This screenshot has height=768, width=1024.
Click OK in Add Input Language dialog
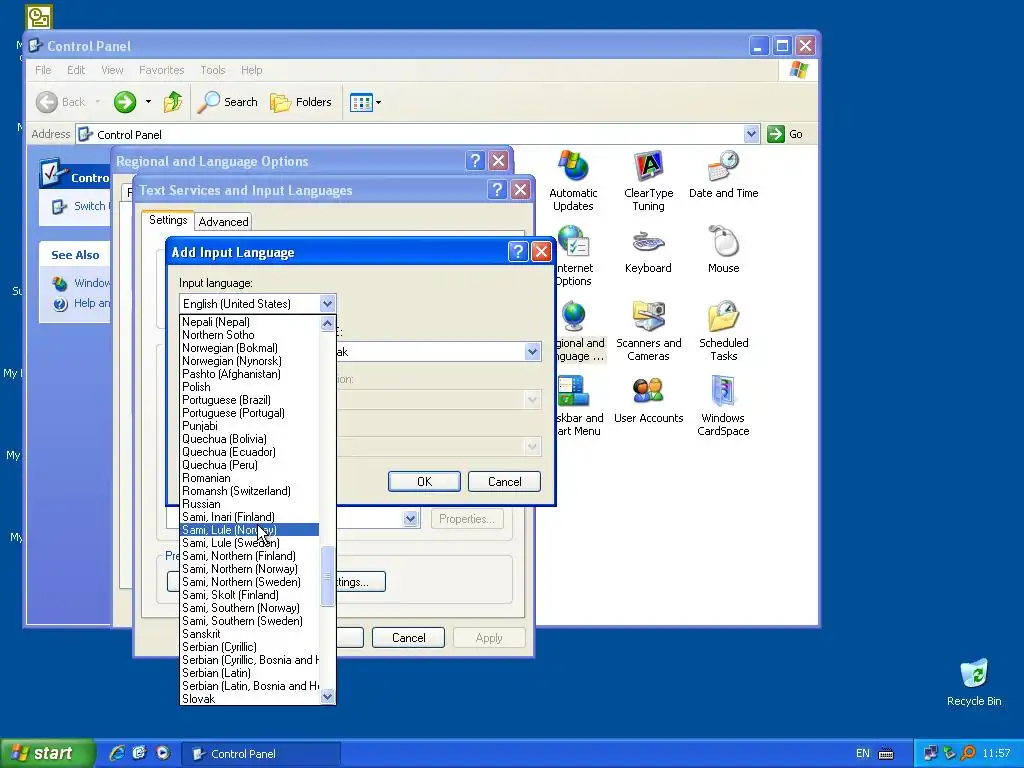tap(424, 481)
